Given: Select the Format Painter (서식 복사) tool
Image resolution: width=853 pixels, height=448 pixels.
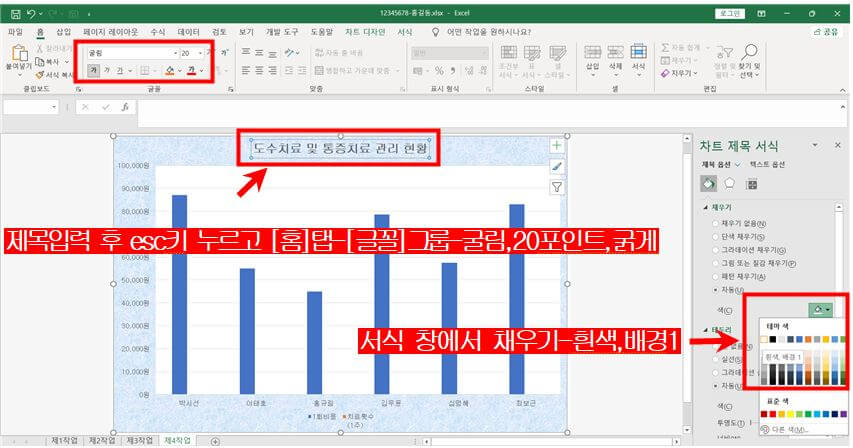Looking at the screenshot, I should click(x=40, y=74).
